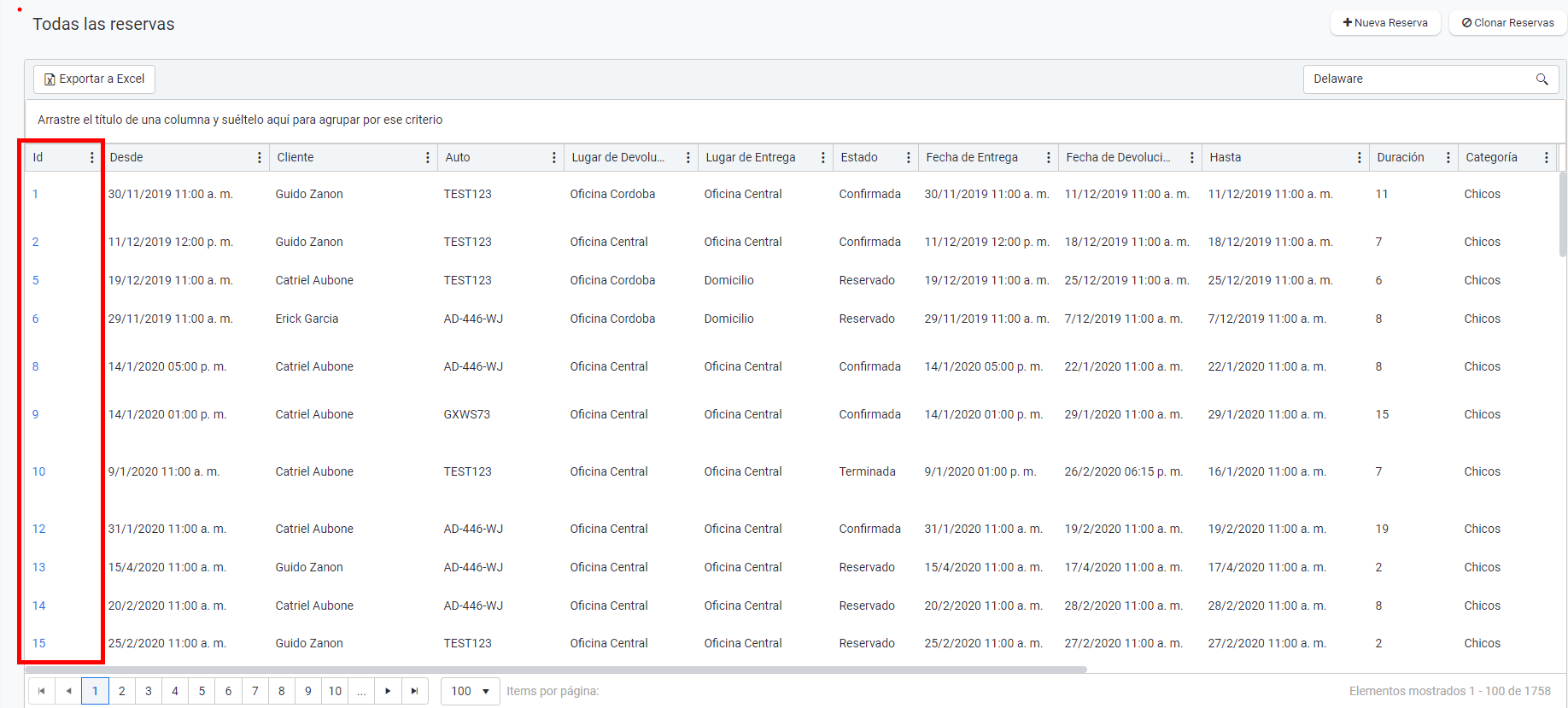Open the Hasta column menu
Screen dimensions: 1568x708
coord(1360,157)
